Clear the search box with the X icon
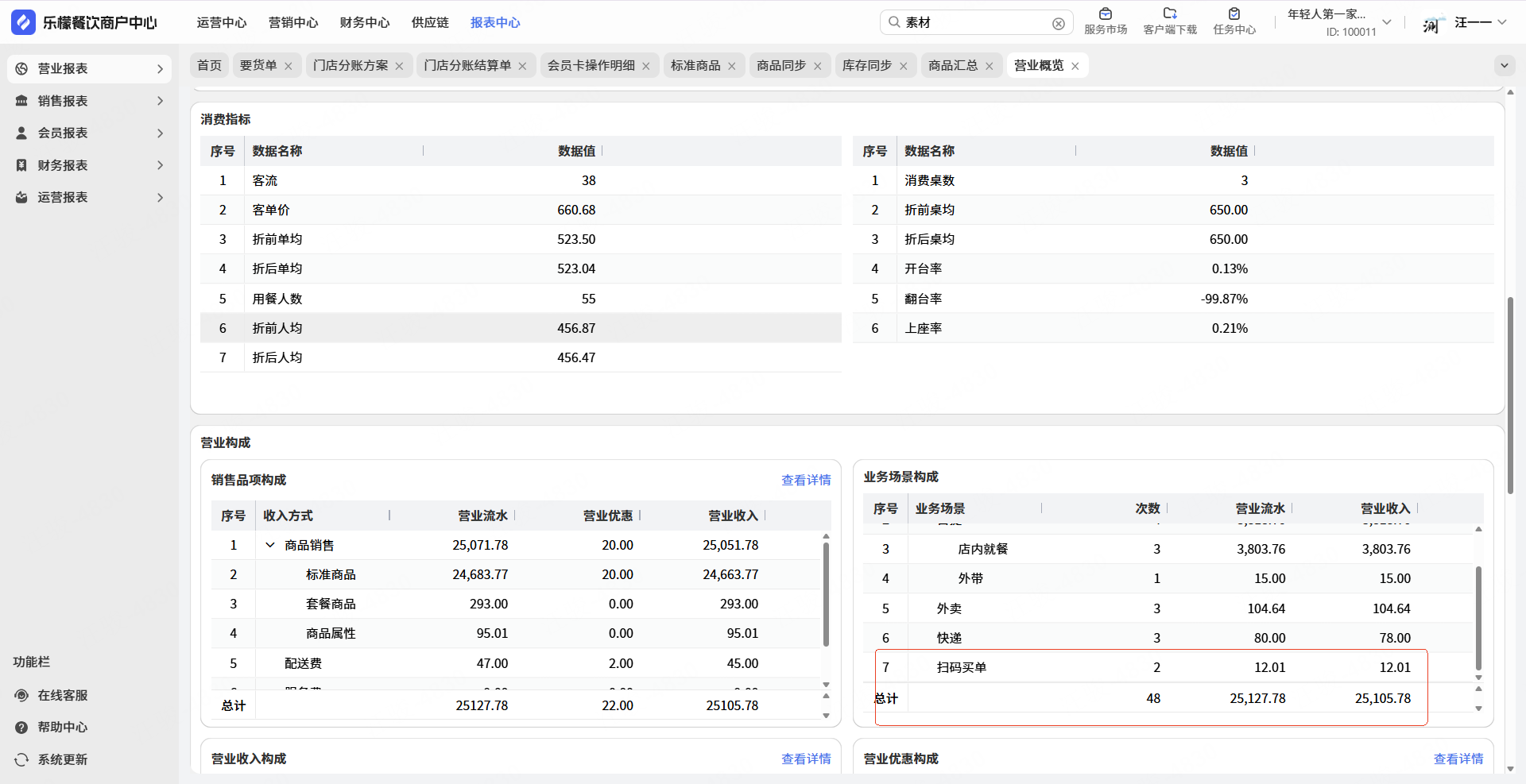Image resolution: width=1526 pixels, height=784 pixels. pyautogui.click(x=1059, y=24)
